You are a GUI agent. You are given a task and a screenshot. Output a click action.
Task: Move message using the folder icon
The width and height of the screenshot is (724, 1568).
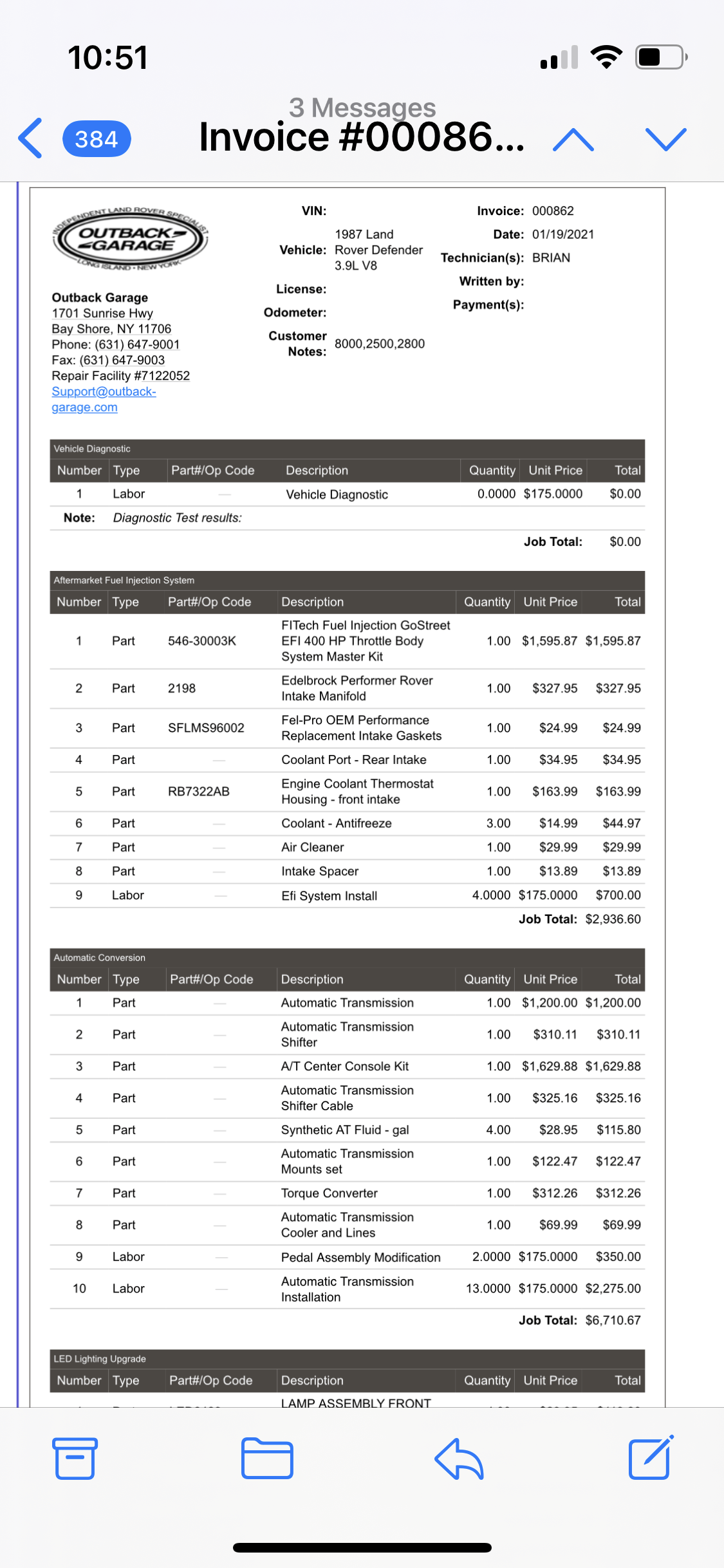267,1459
